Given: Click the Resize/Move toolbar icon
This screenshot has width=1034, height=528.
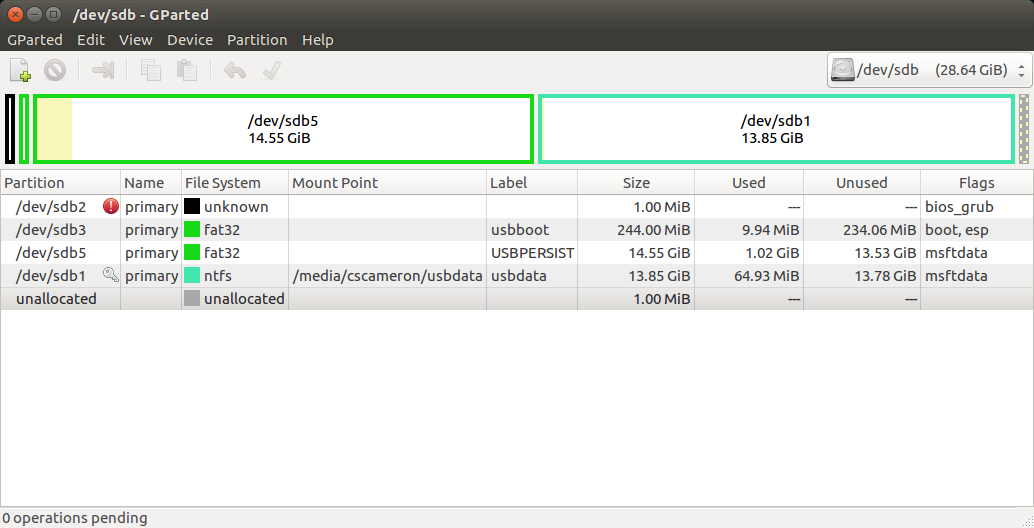Looking at the screenshot, I should click(x=103, y=70).
